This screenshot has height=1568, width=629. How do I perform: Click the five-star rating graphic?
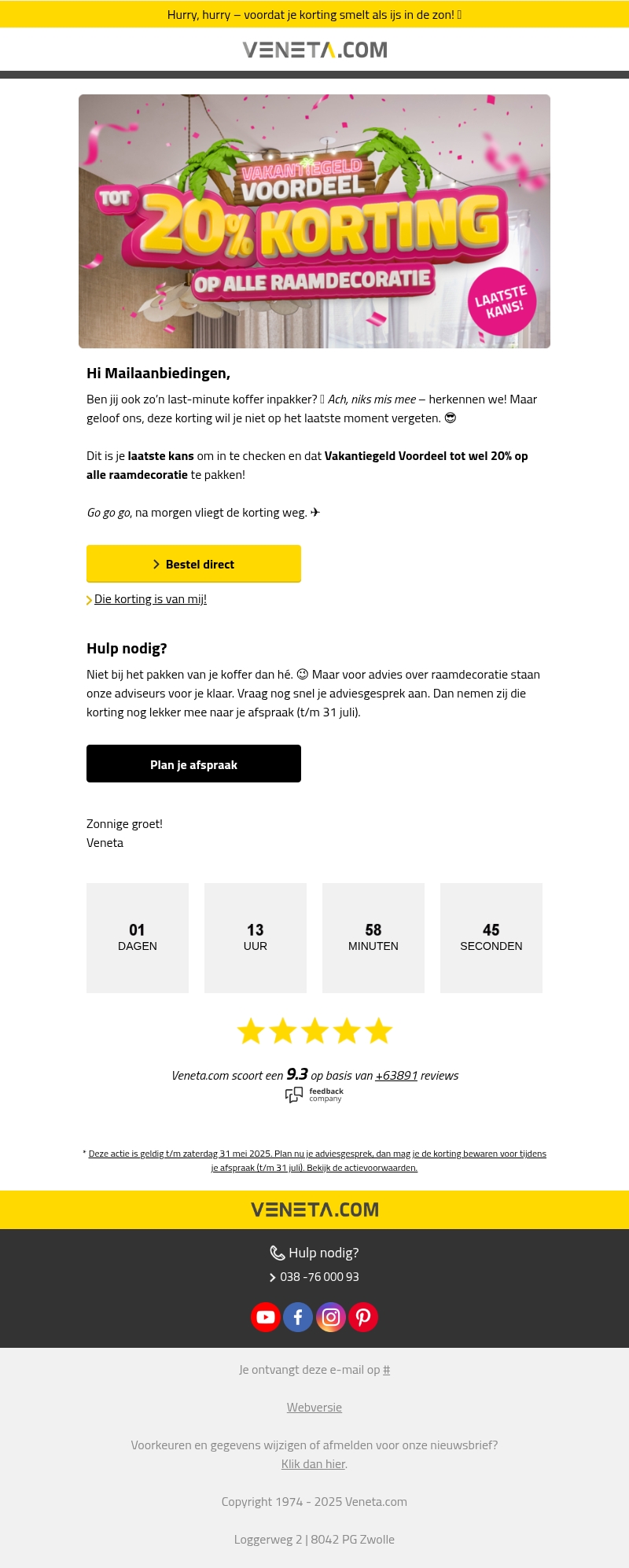coord(314,1031)
